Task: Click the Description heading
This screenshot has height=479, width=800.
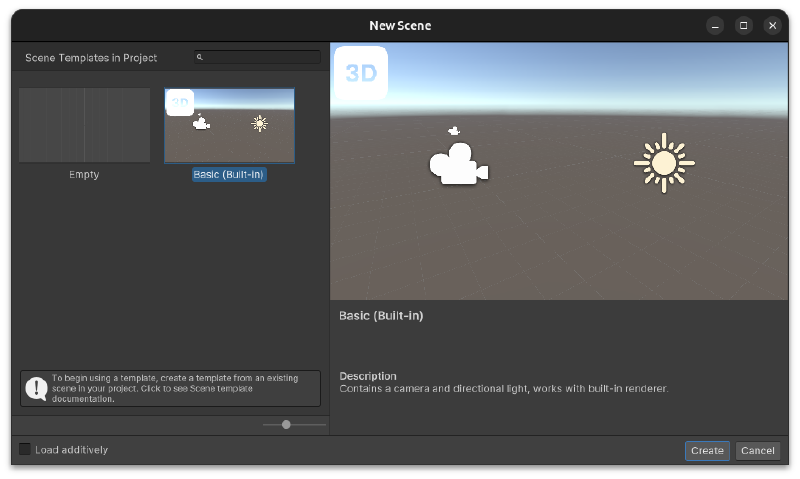Action: coord(368,376)
